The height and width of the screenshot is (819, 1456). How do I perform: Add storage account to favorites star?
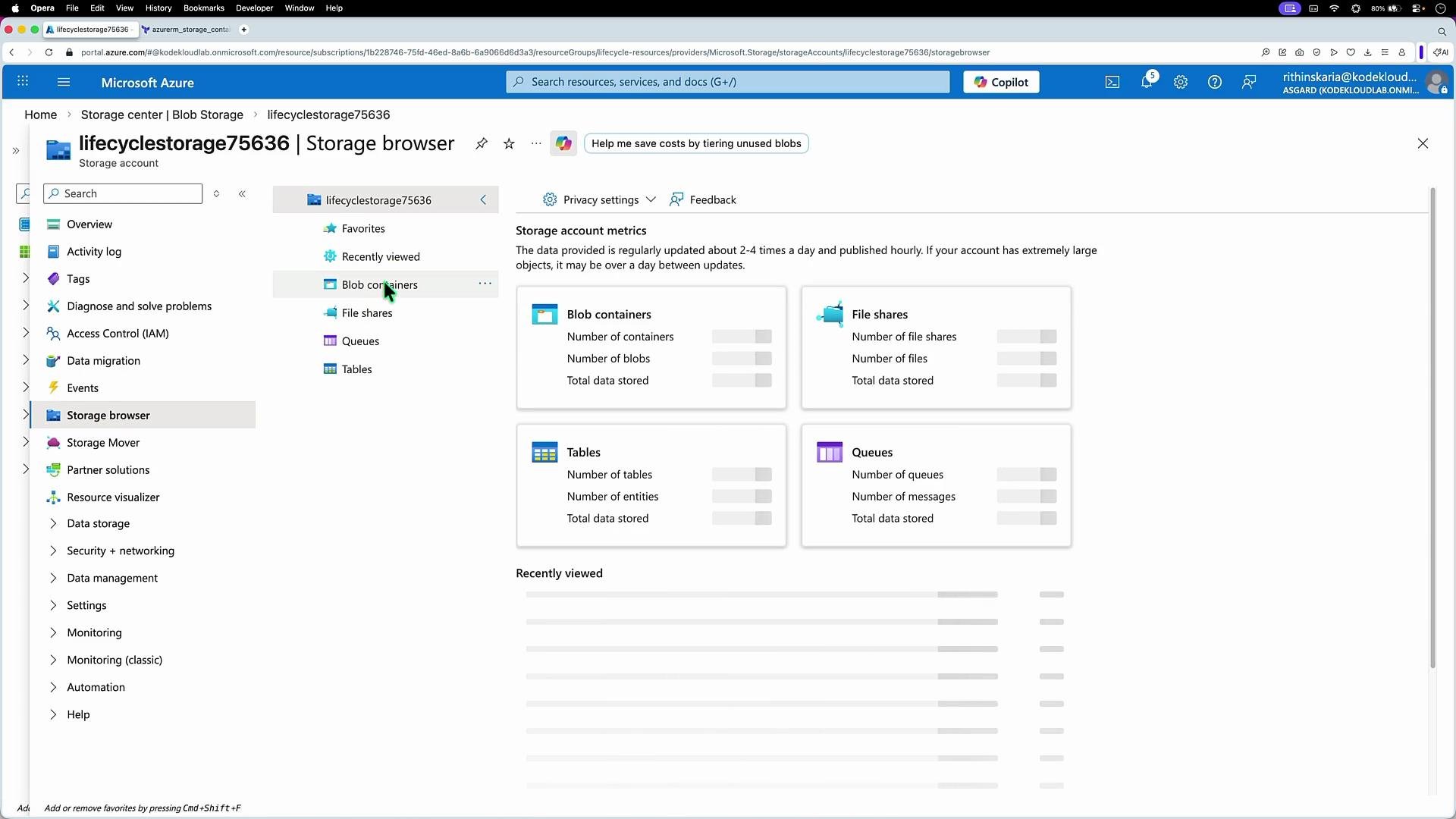[509, 143]
